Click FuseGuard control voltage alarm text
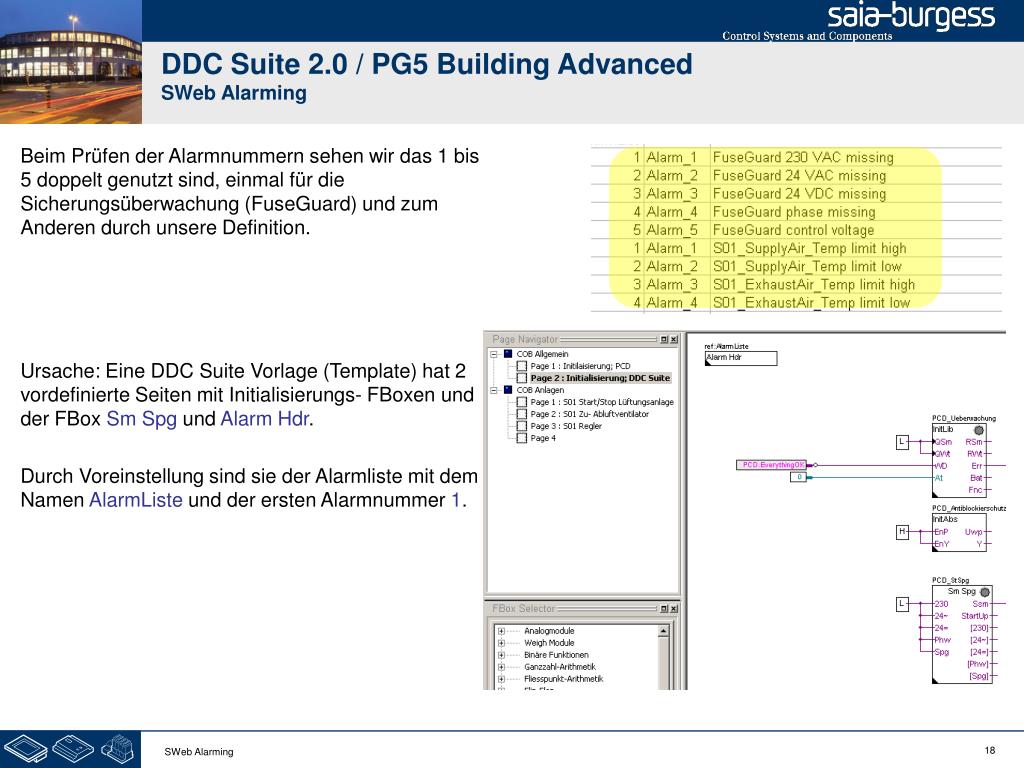Screen dimensions: 1024x768 (793, 231)
